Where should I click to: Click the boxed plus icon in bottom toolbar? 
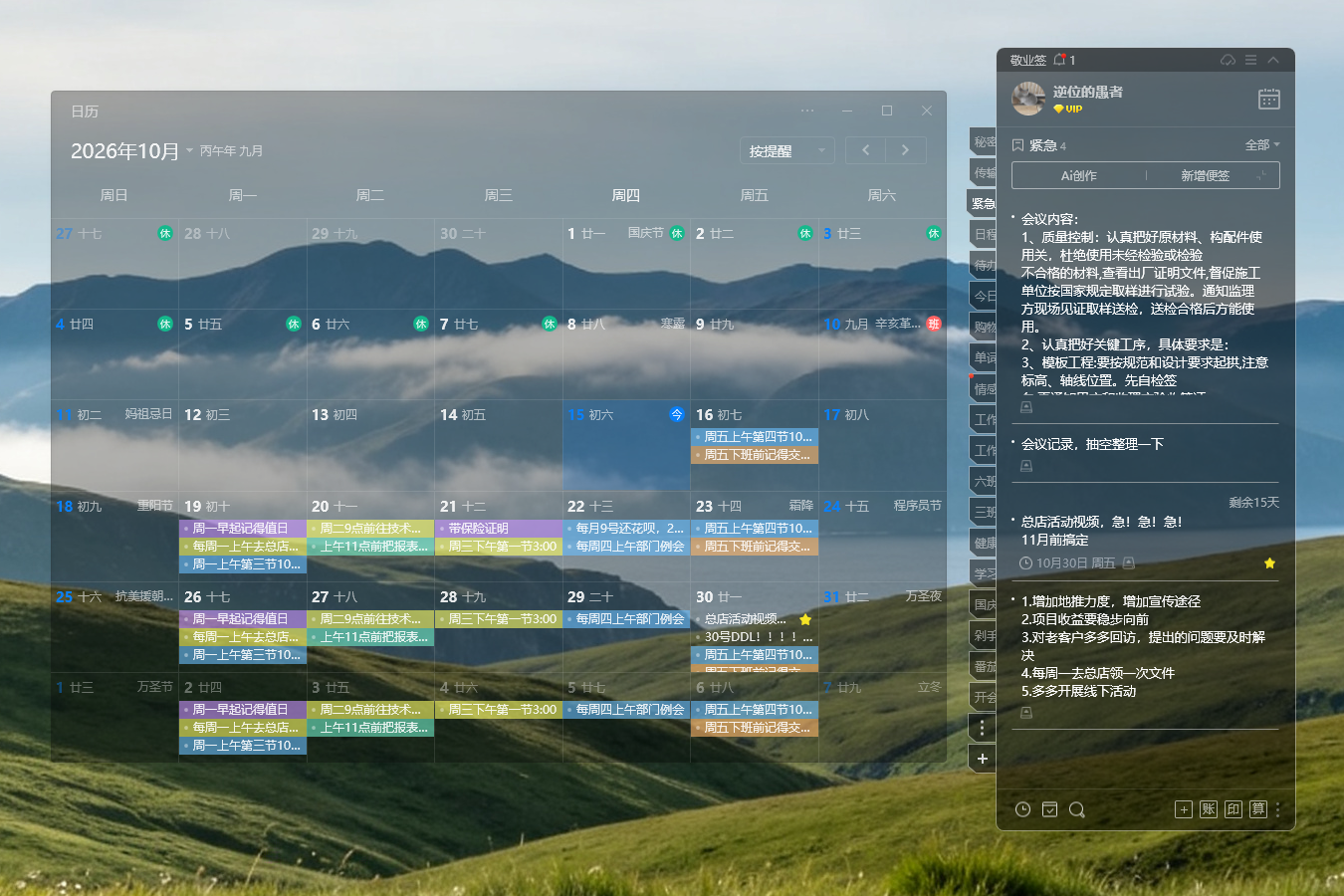1184,809
